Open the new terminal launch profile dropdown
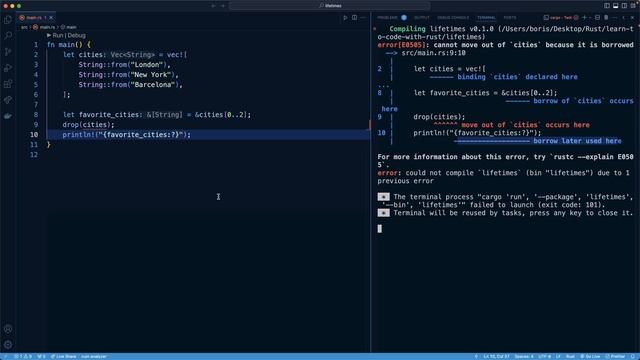The image size is (640, 360). point(590,18)
